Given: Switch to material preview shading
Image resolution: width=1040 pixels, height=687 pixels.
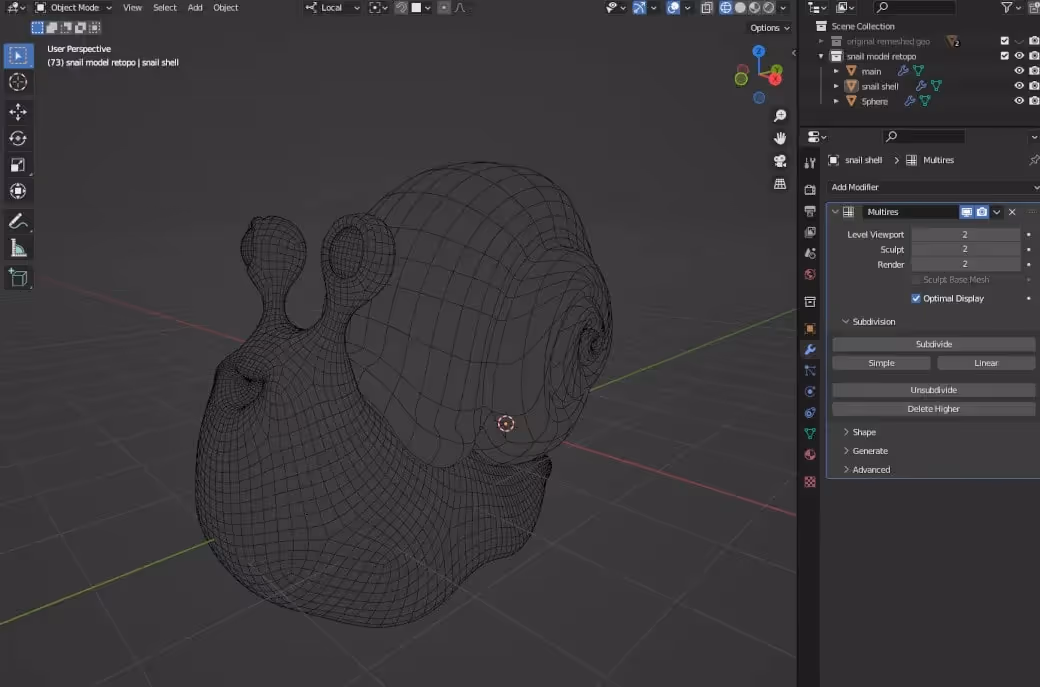Looking at the screenshot, I should (754, 8).
